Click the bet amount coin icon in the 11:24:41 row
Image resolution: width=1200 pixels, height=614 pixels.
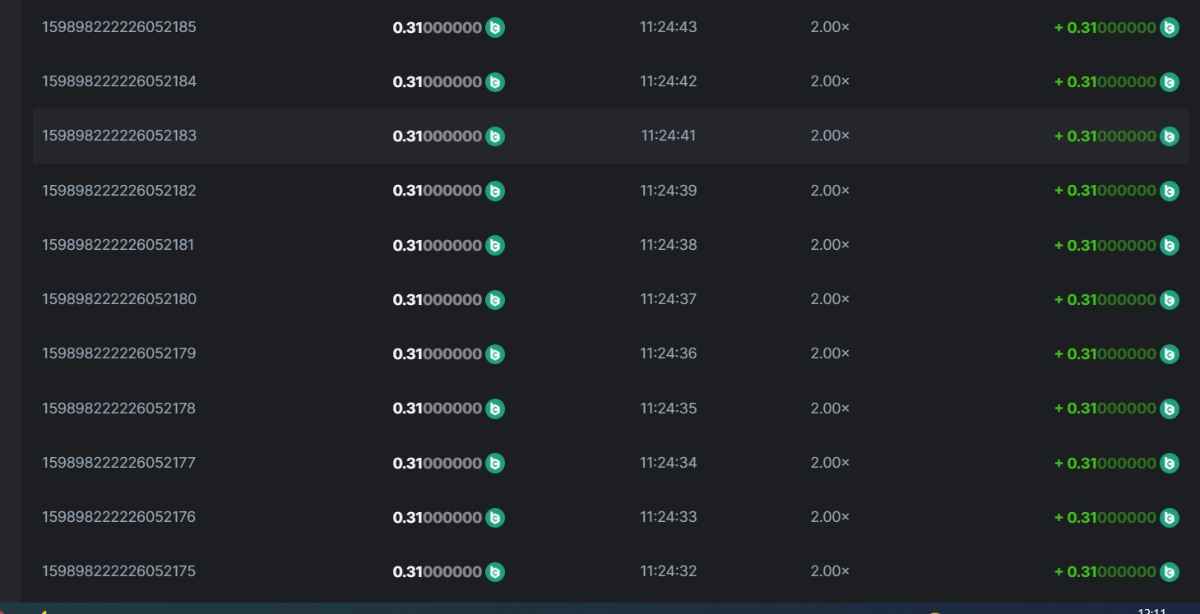tap(495, 136)
